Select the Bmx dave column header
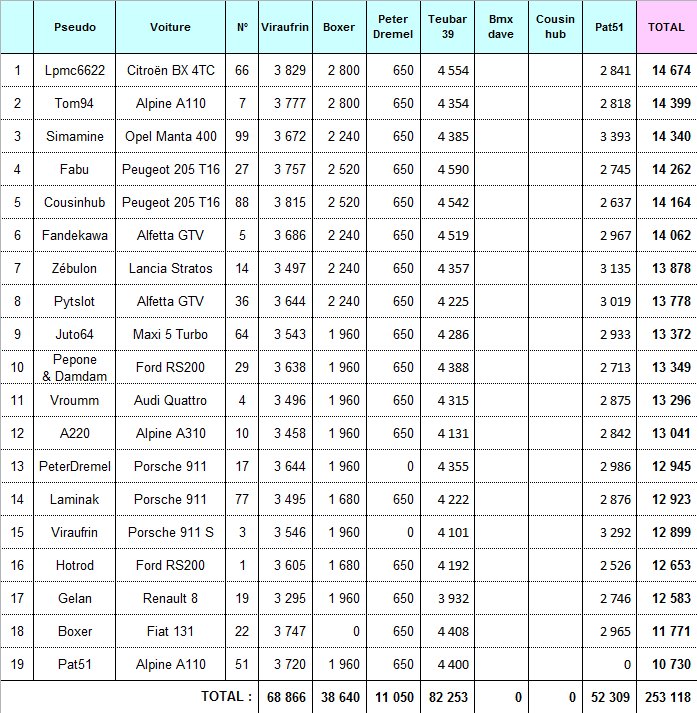Screen dimensions: 697x713 coord(501,27)
